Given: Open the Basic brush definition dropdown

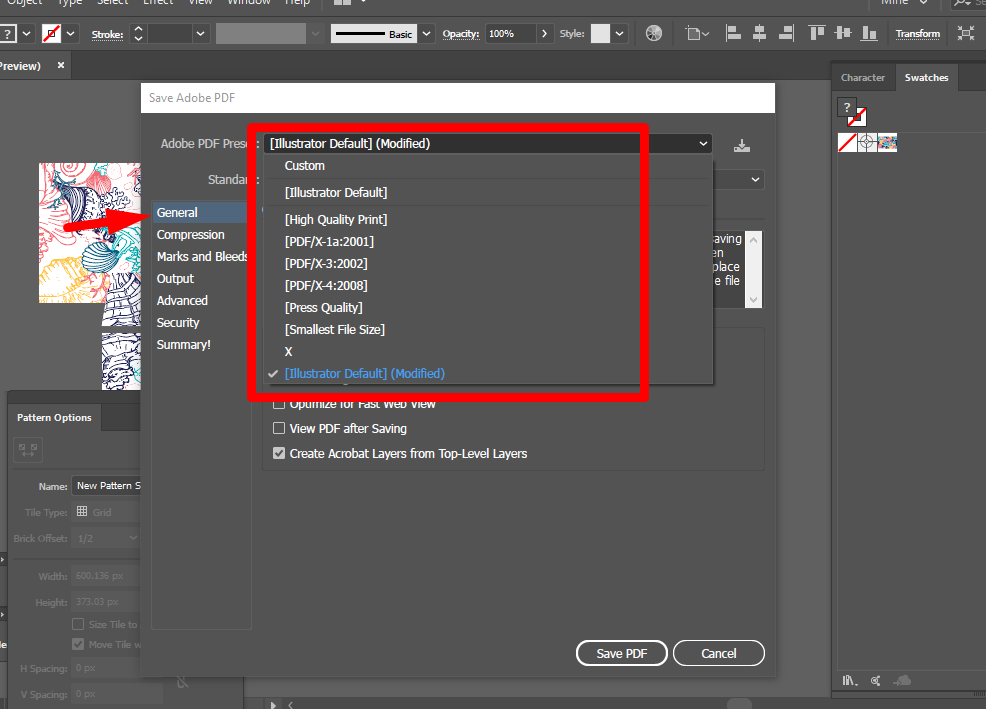Looking at the screenshot, I should (426, 33).
